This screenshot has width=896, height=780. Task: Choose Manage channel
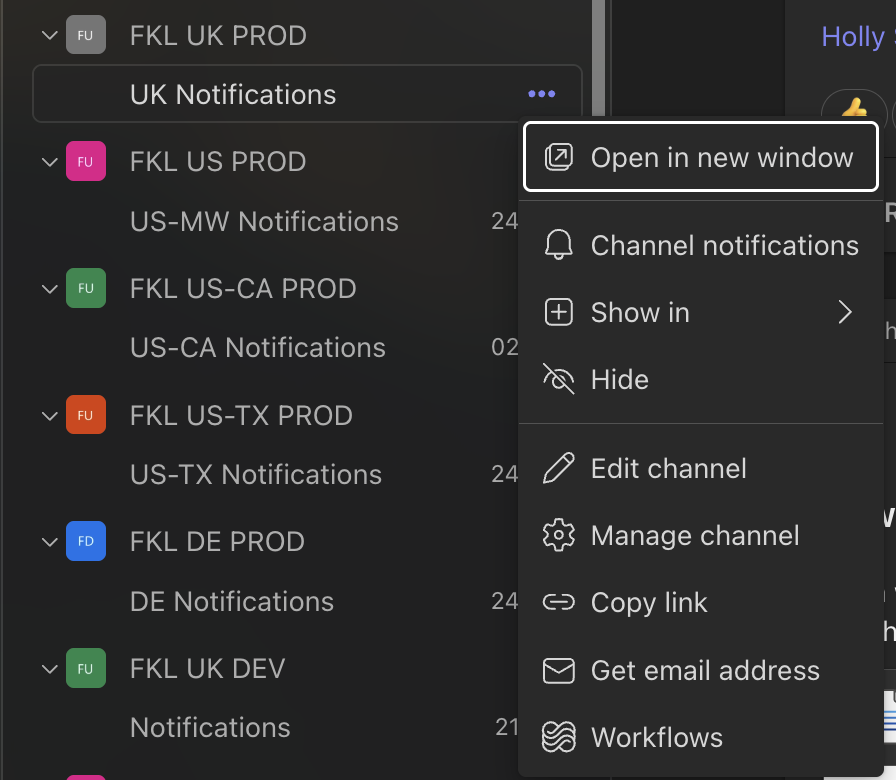point(701,535)
